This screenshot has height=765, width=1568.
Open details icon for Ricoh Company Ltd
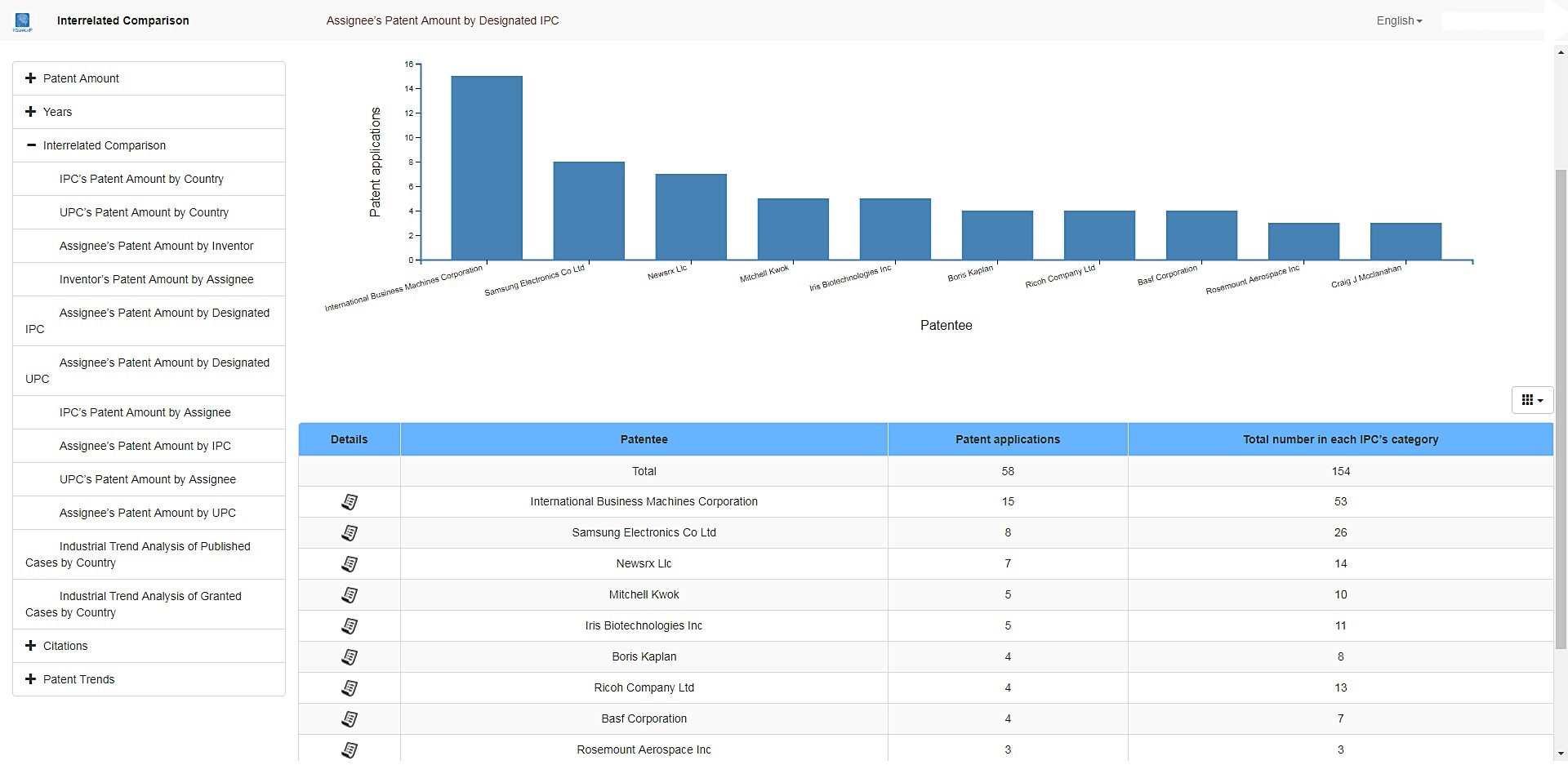350,688
